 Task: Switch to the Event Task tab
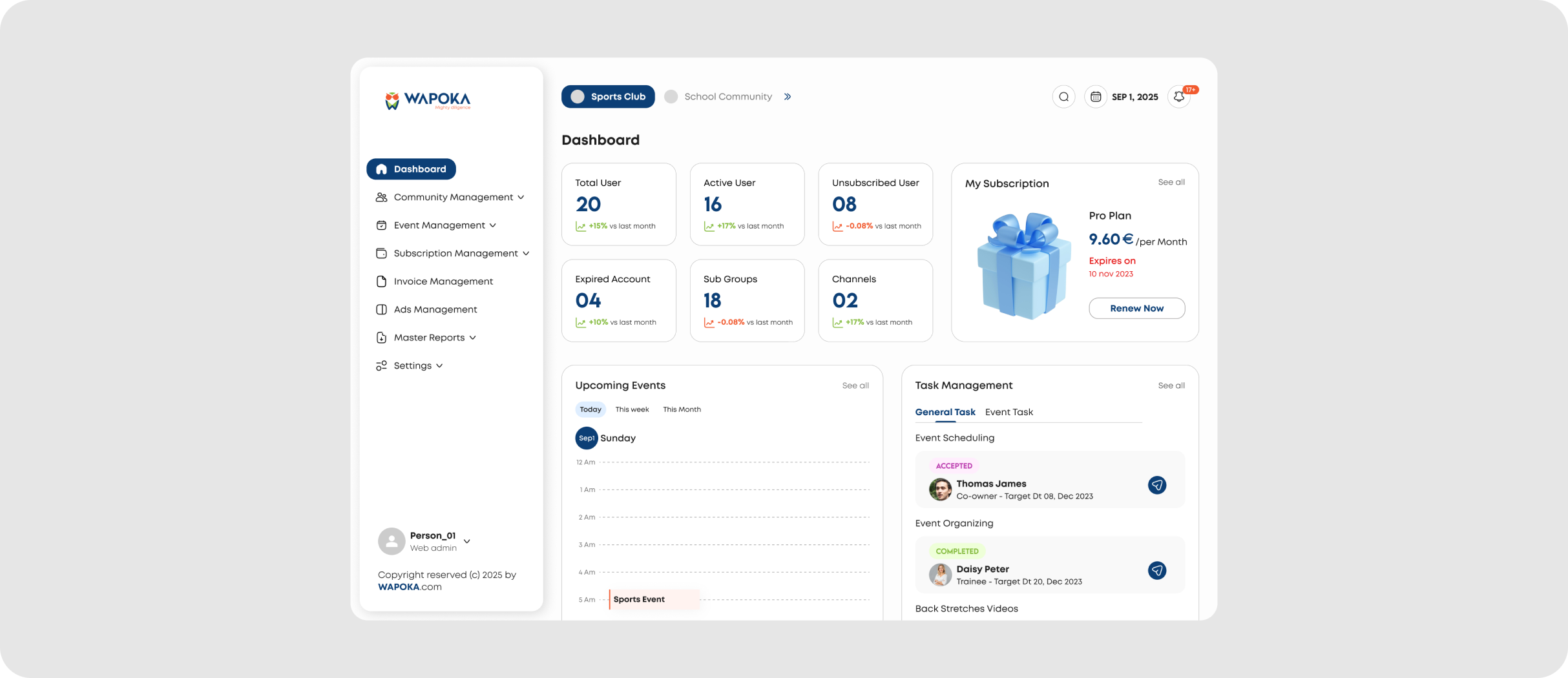pos(1009,412)
